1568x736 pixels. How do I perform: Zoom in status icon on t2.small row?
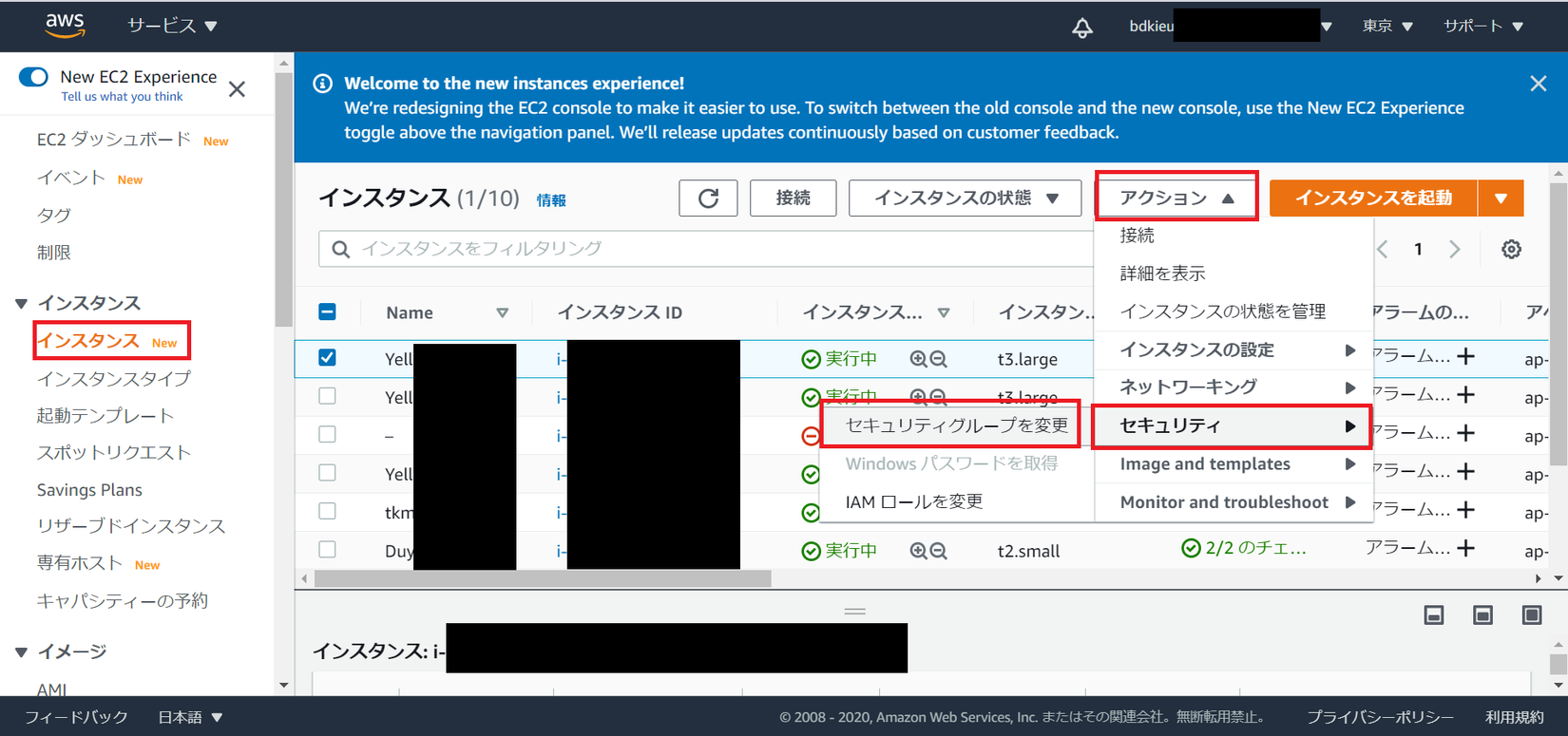(x=918, y=551)
